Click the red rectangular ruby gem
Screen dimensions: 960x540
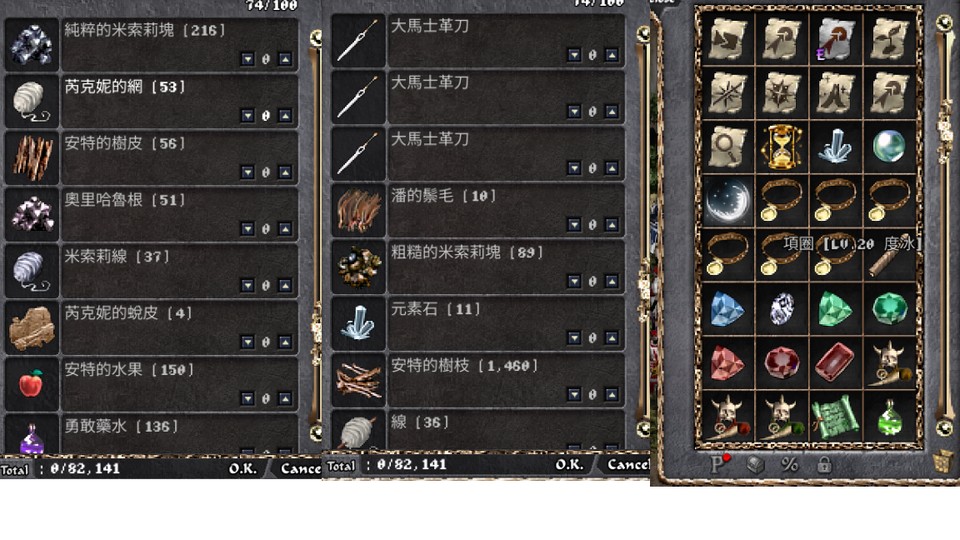834,362
